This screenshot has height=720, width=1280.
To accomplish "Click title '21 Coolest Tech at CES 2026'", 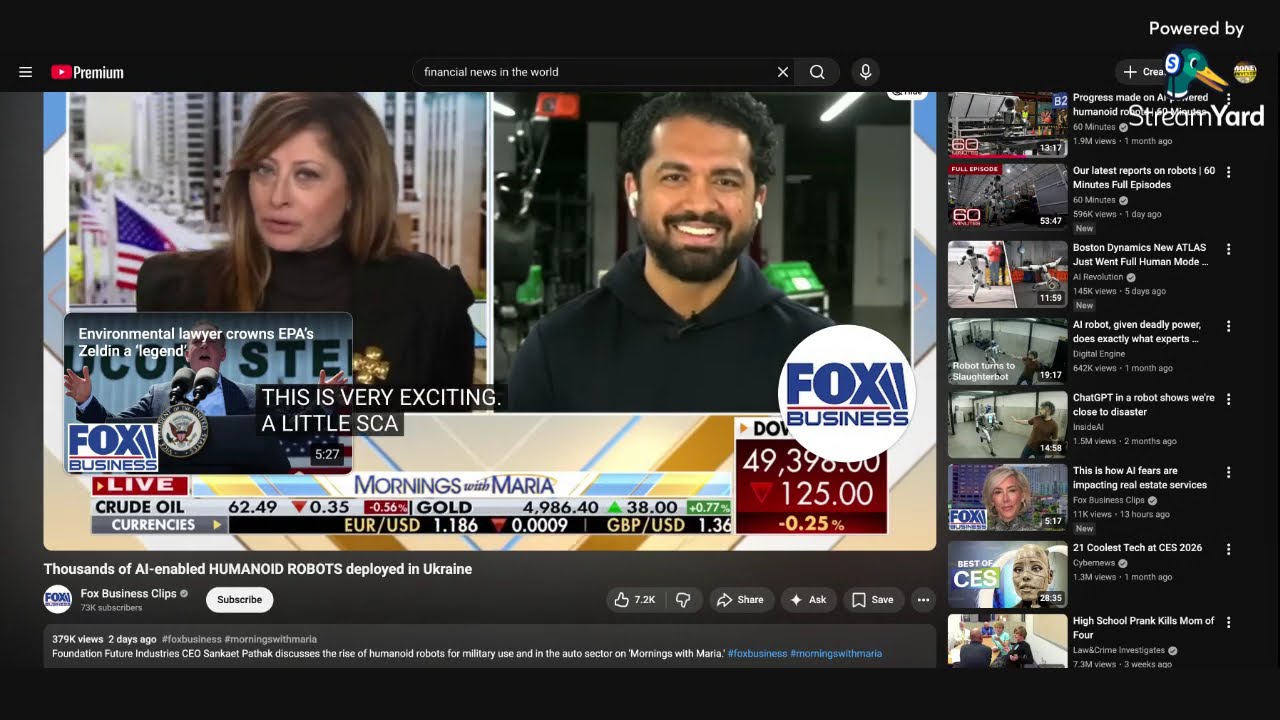I will 1138,548.
